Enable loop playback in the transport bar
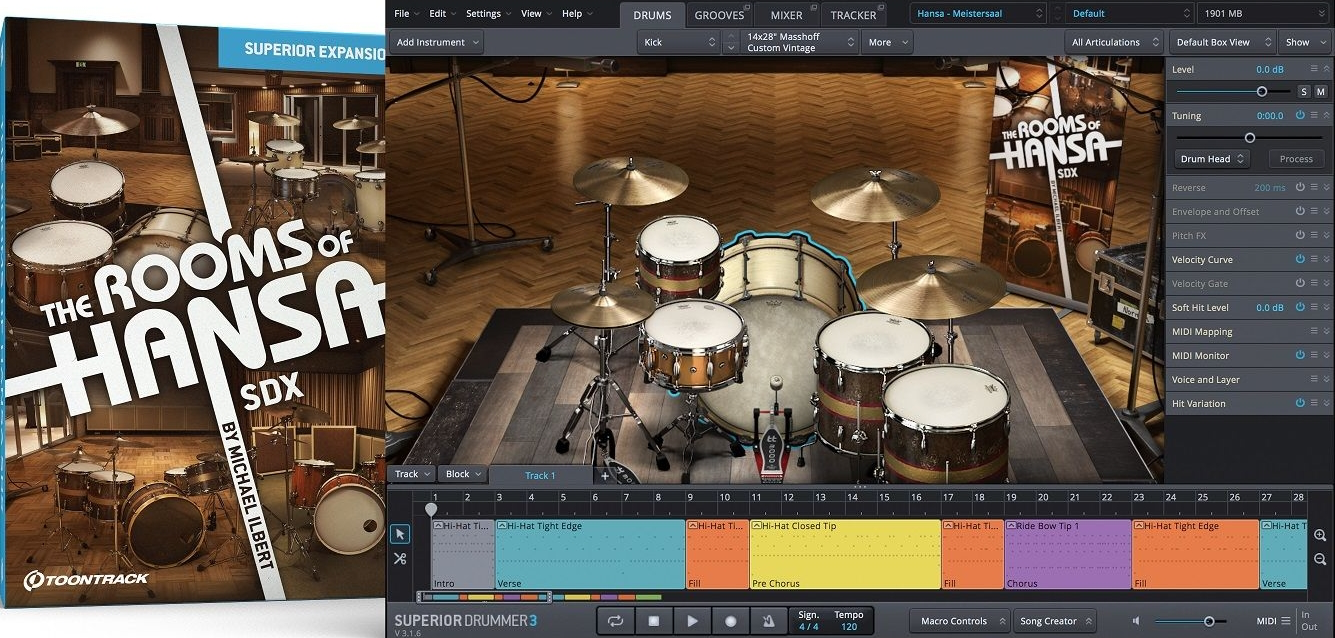Image resolution: width=1335 pixels, height=638 pixels. 615,620
